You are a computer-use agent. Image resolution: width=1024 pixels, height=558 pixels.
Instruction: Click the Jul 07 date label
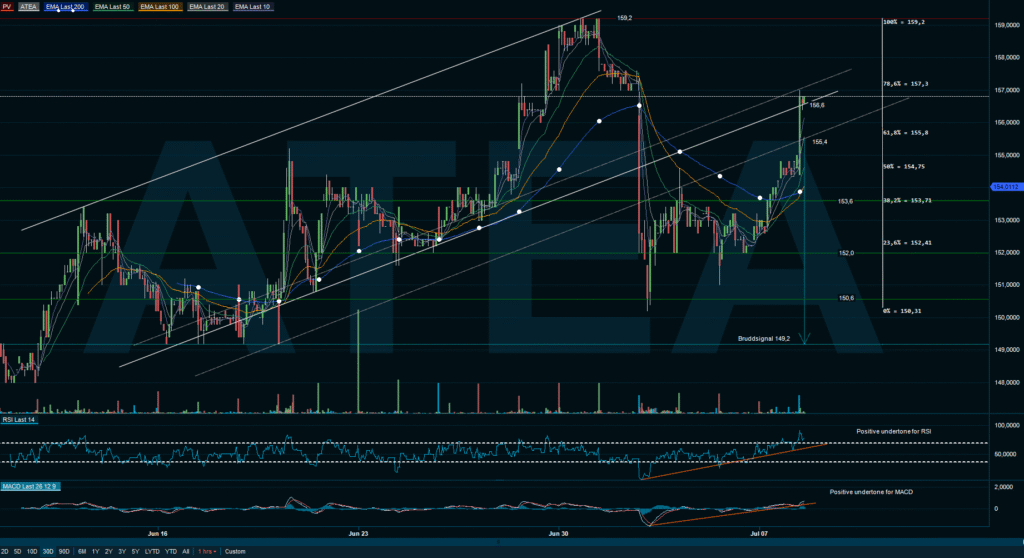coord(759,534)
